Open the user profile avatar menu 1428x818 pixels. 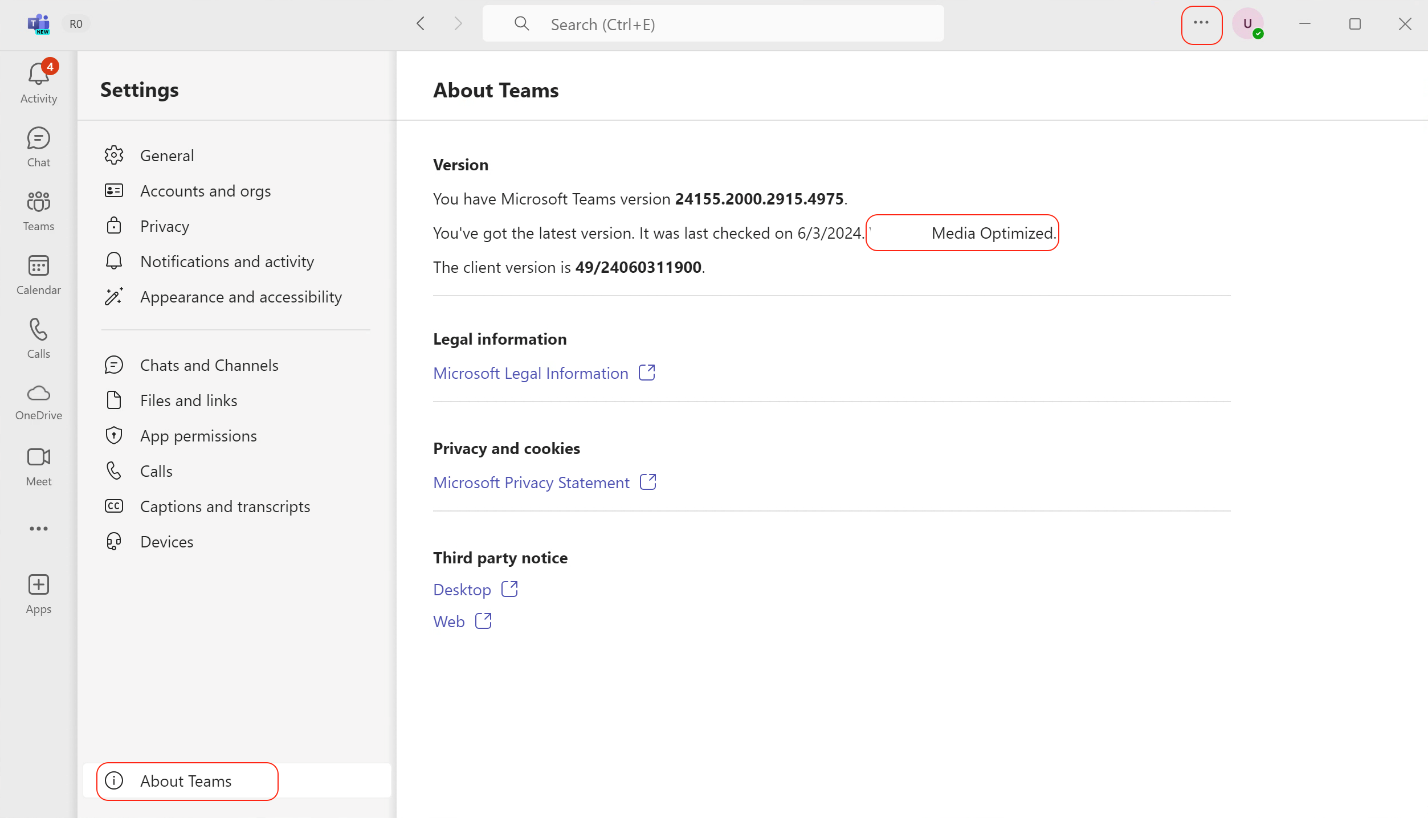click(x=1247, y=24)
